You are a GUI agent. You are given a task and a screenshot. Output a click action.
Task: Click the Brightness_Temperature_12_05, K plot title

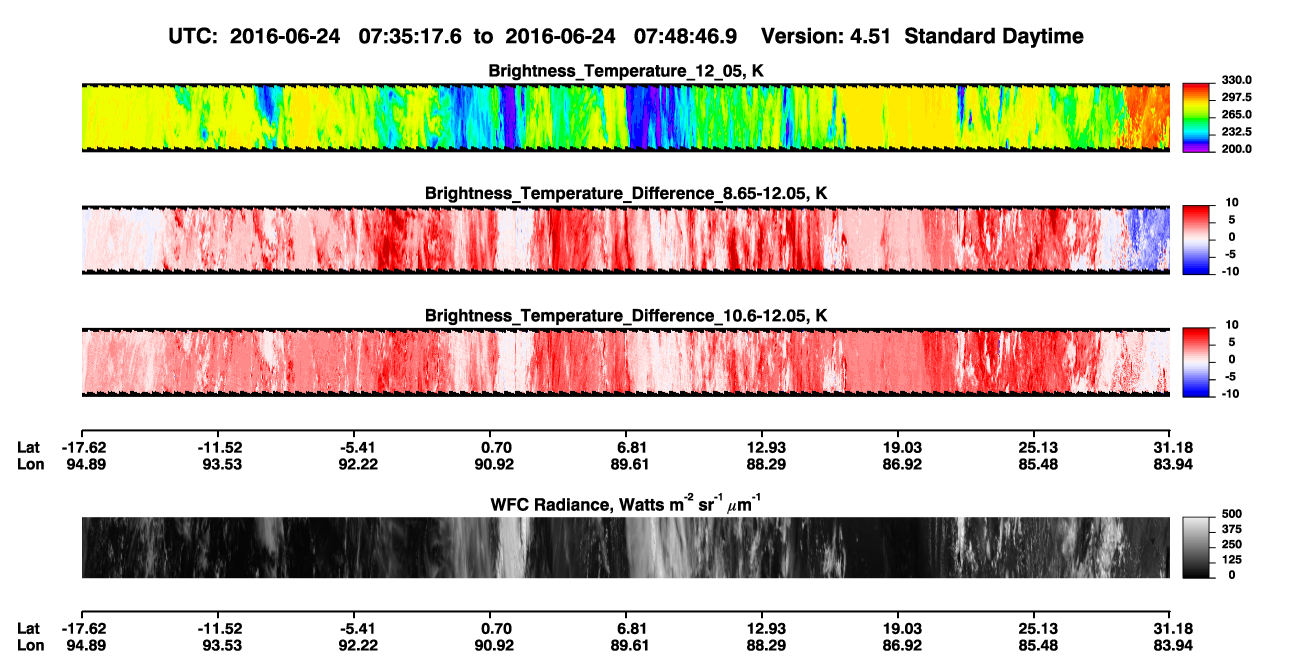coord(626,71)
